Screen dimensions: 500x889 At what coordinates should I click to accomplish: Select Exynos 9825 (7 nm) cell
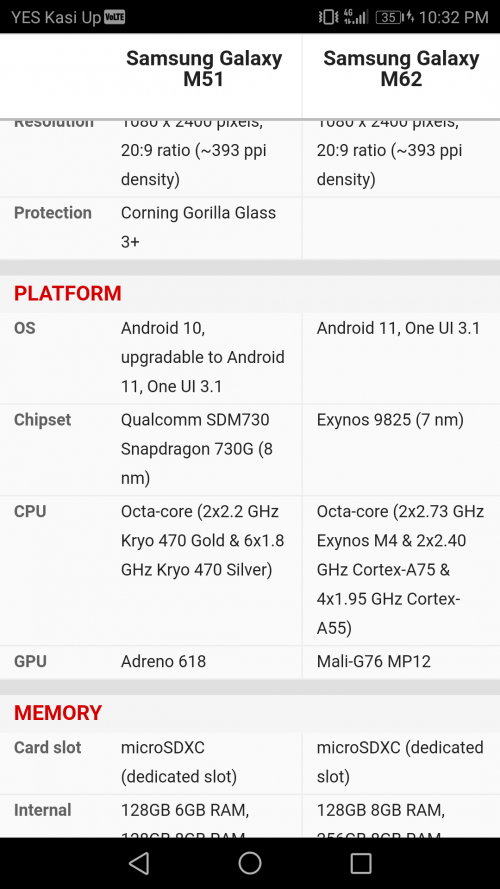point(390,420)
